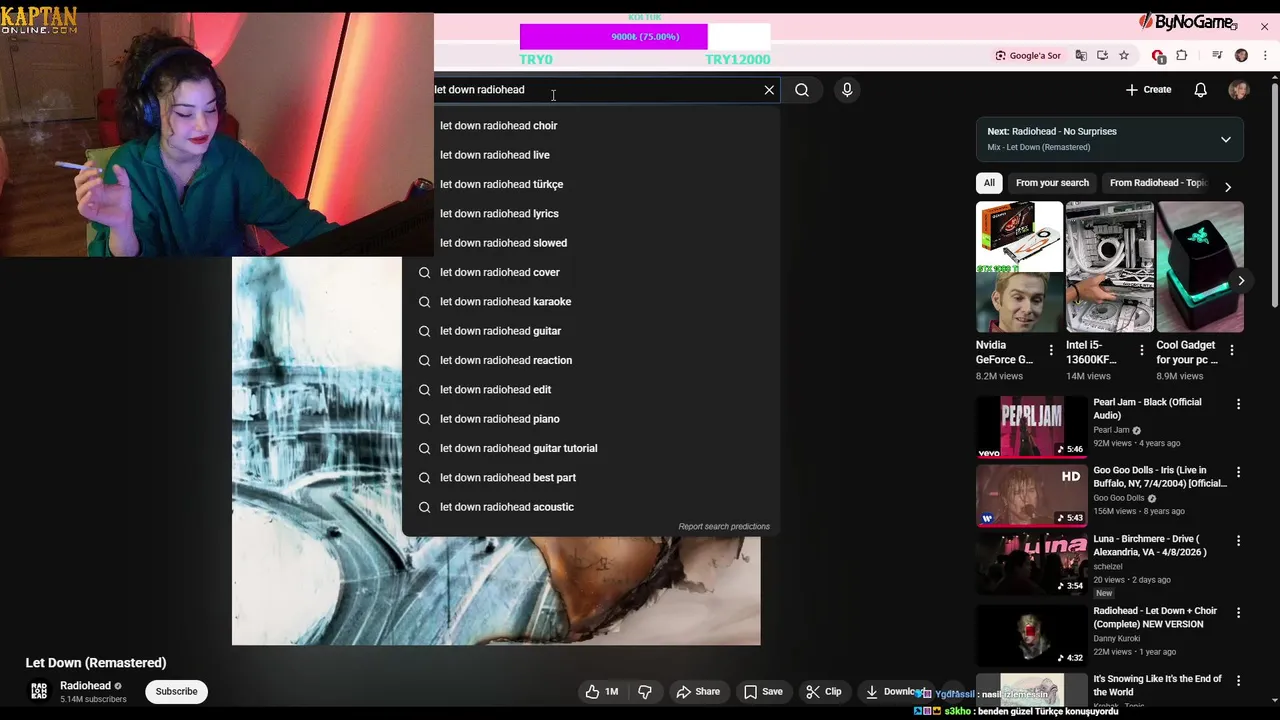This screenshot has height=720, width=1280.
Task: Choose suggestion let down radiohead türkçe
Action: tap(591, 184)
